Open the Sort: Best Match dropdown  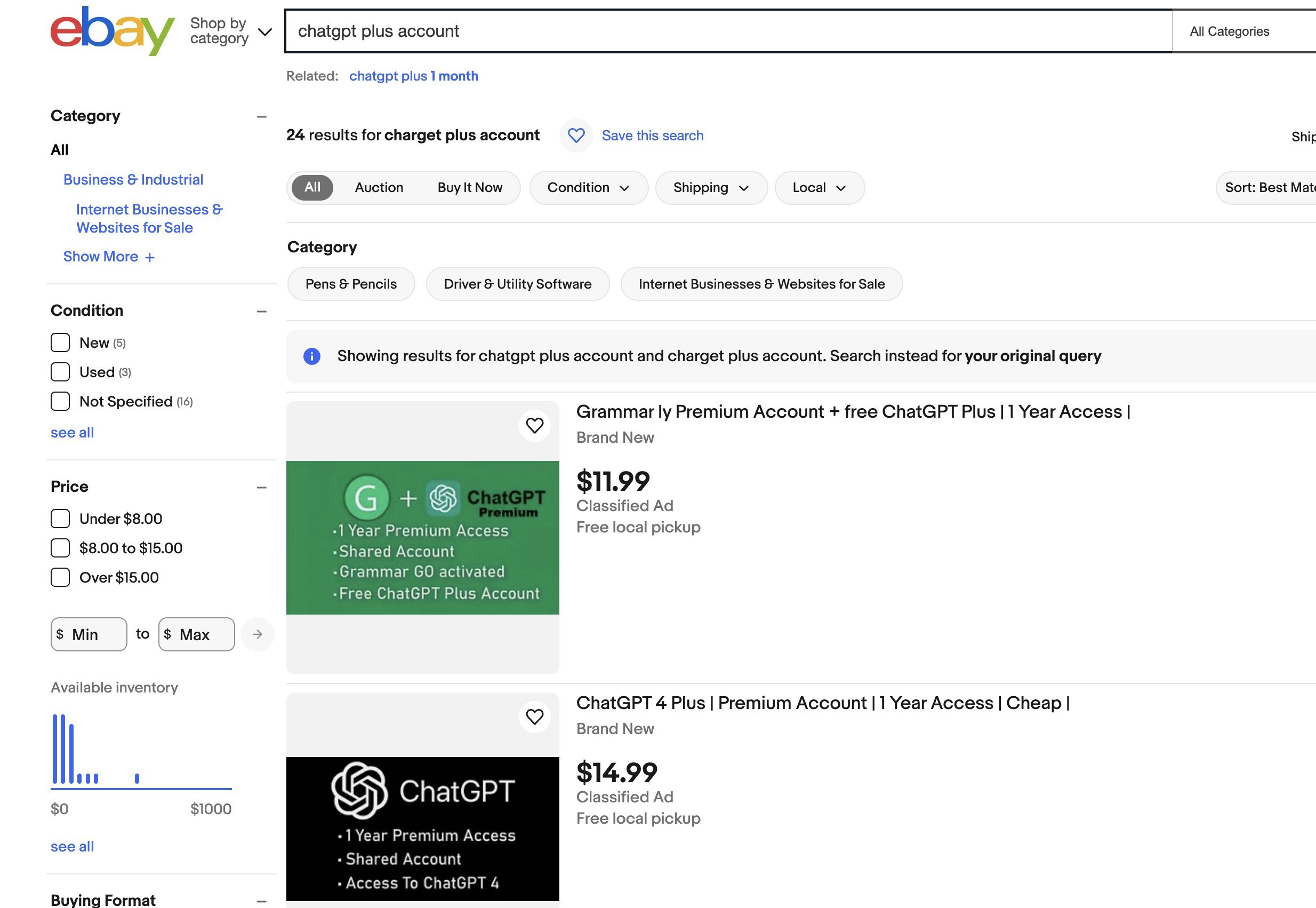pyautogui.click(x=1266, y=187)
